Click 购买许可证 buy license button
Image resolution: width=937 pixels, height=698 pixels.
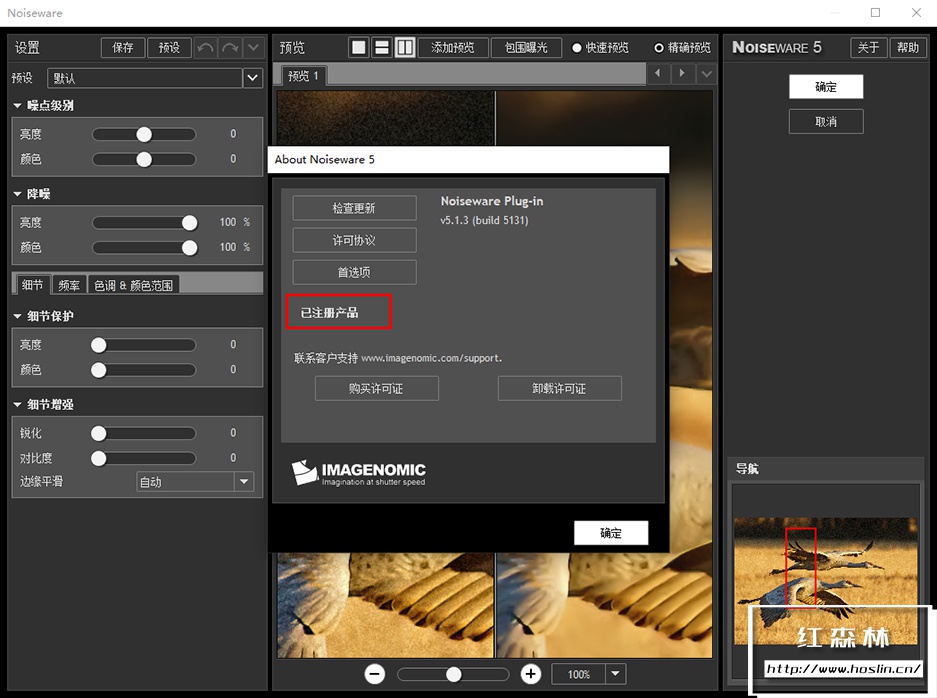click(x=376, y=388)
